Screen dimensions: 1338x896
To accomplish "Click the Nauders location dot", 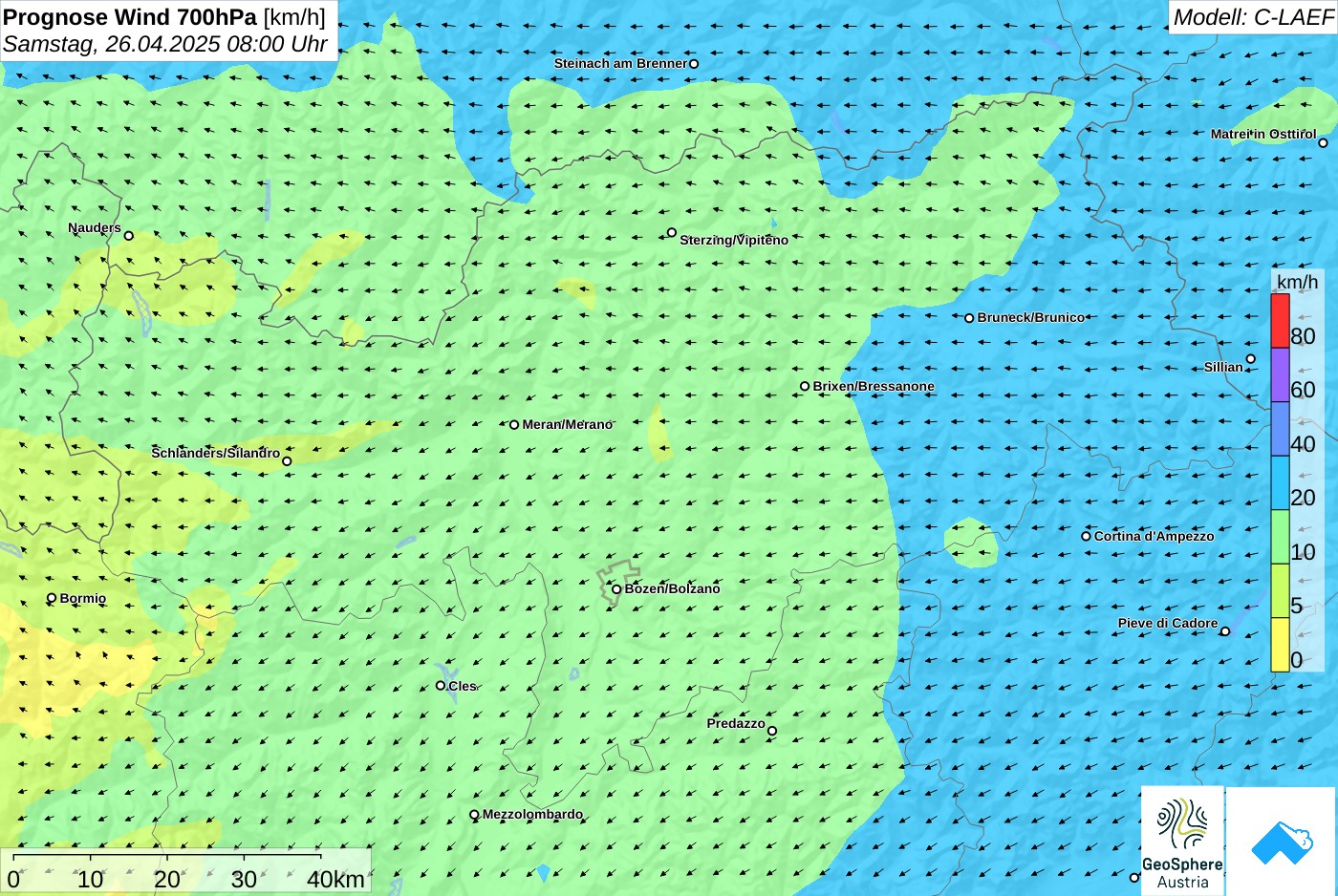I will click(x=129, y=236).
